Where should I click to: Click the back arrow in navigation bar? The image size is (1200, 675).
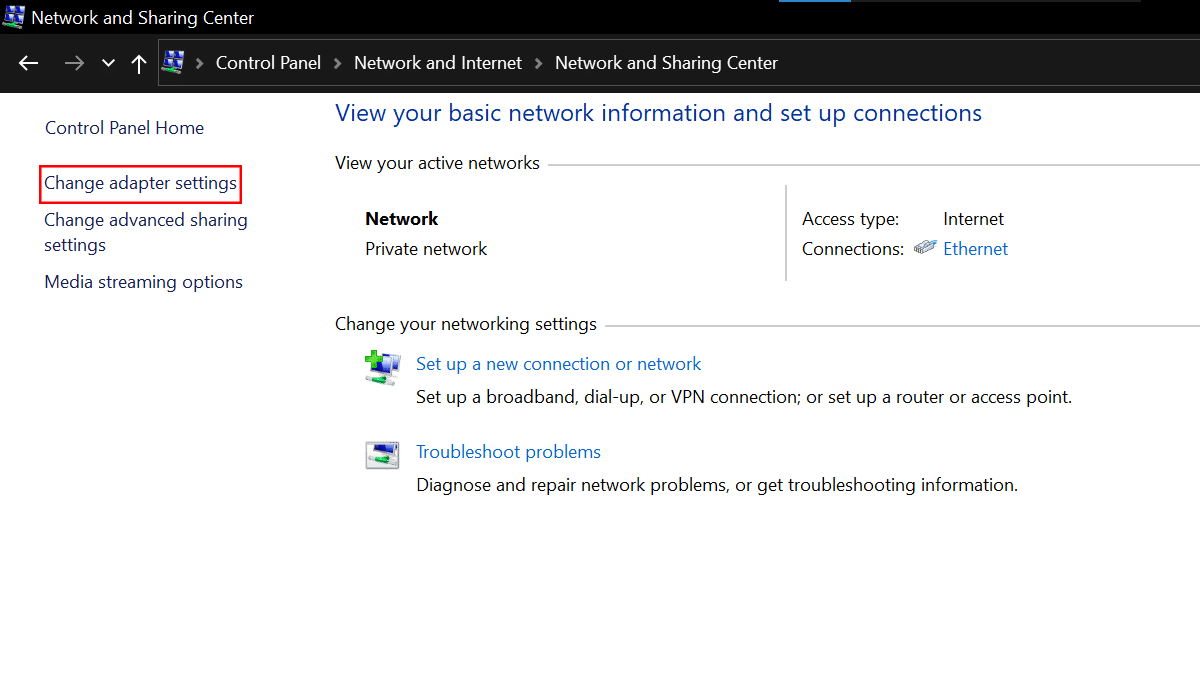(28, 63)
